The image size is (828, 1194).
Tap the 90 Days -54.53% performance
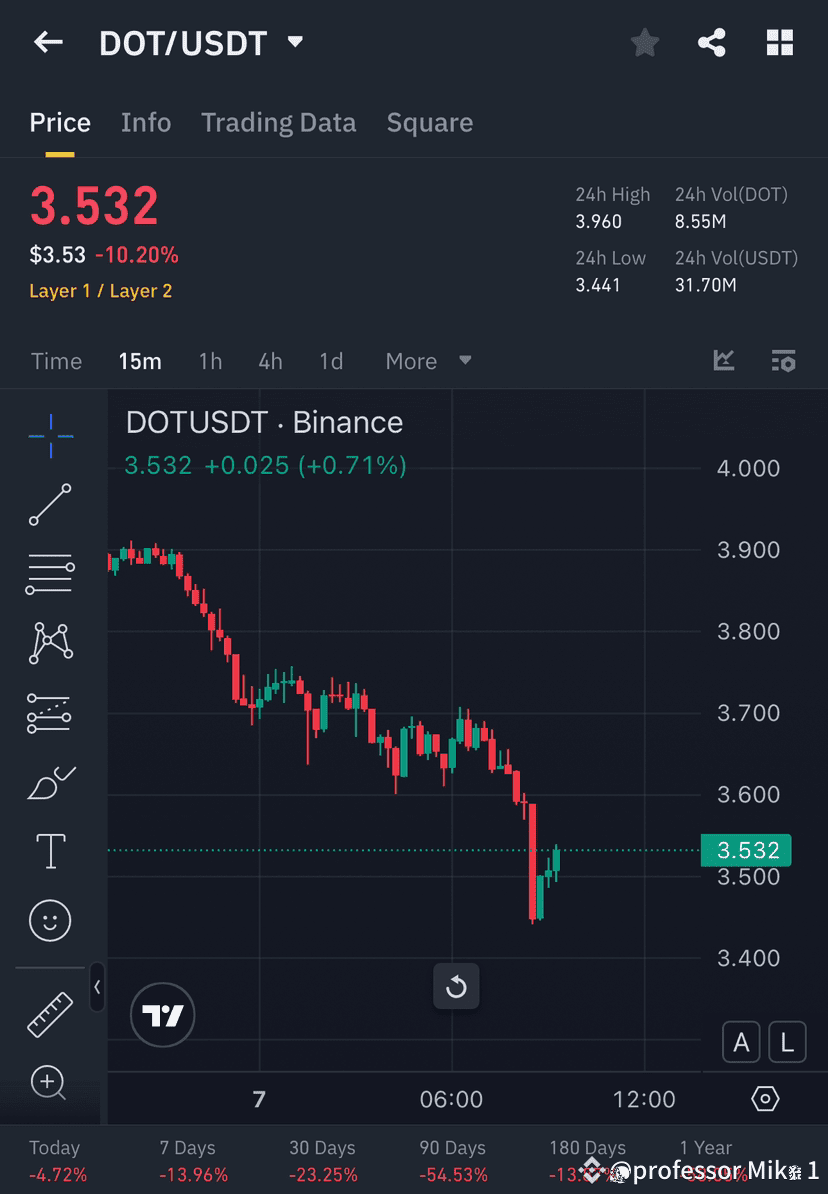(453, 1160)
